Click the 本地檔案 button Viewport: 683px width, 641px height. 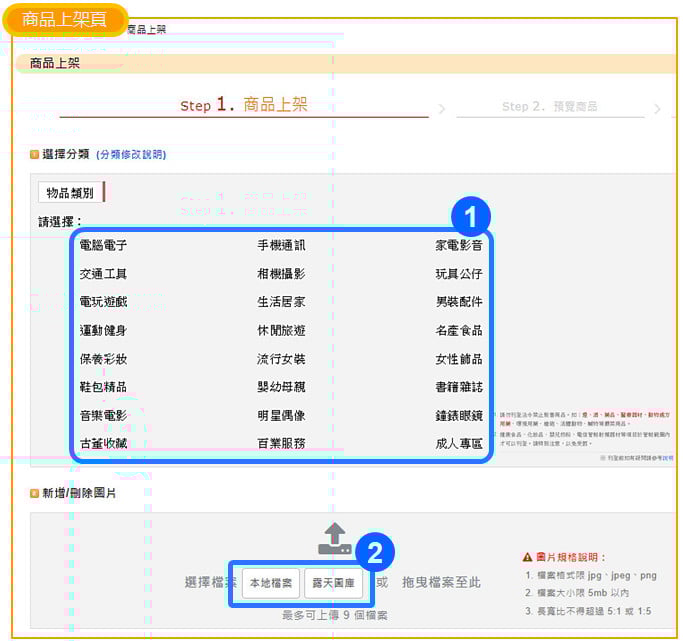click(271, 583)
